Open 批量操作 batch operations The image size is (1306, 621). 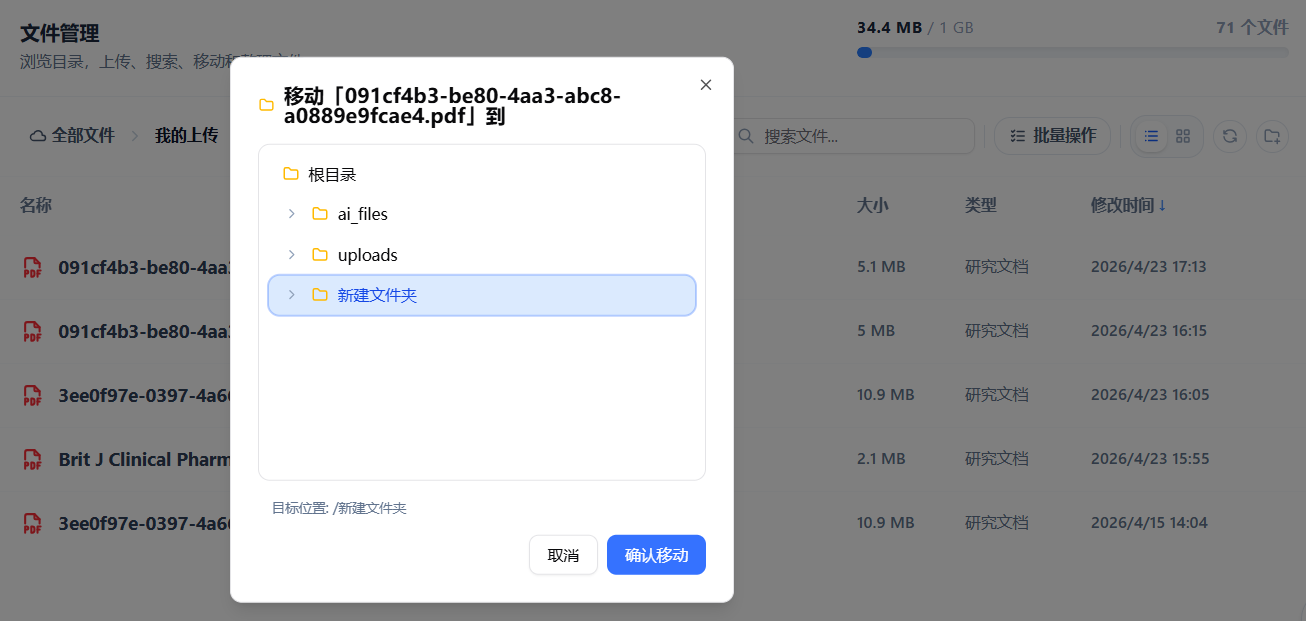point(1052,136)
